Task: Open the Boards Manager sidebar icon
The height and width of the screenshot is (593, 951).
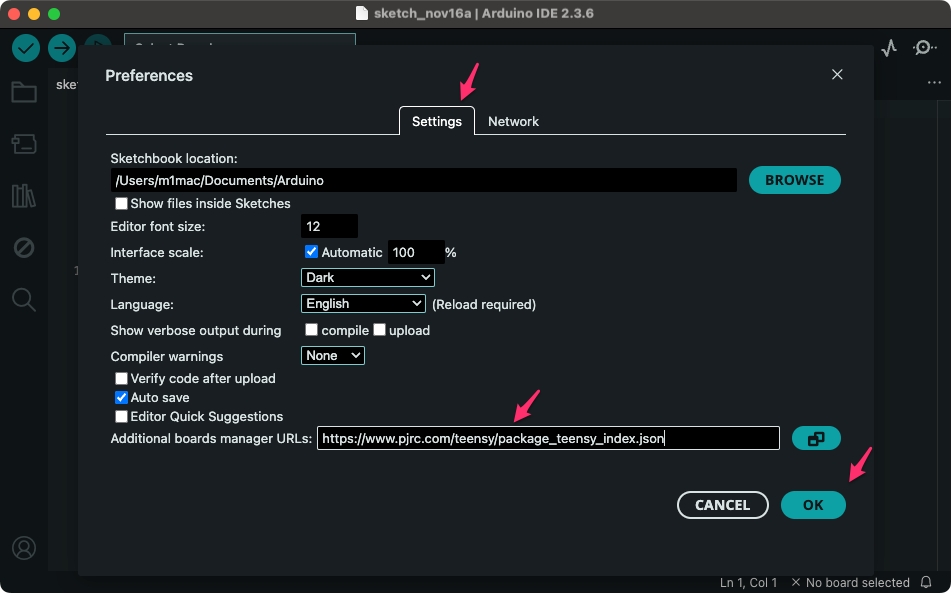Action: point(24,144)
